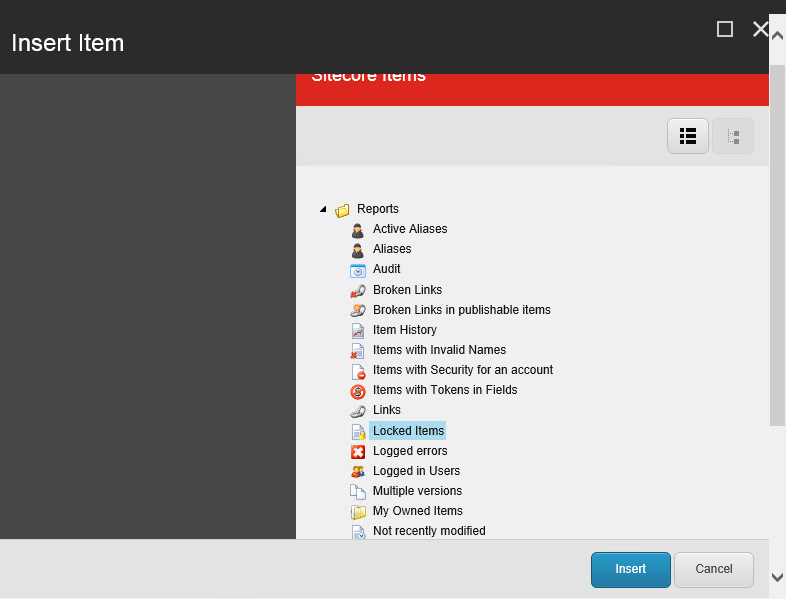Select the Logged errors report
Screen dimensions: 786x599
[410, 451]
